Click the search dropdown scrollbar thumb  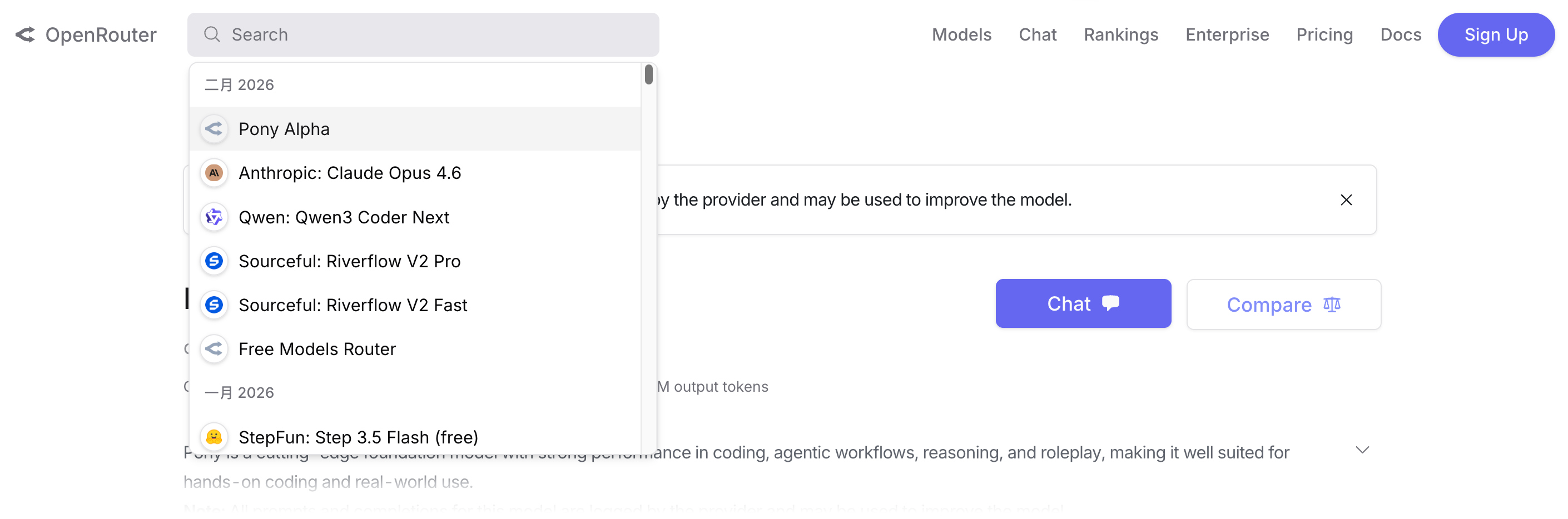(648, 75)
